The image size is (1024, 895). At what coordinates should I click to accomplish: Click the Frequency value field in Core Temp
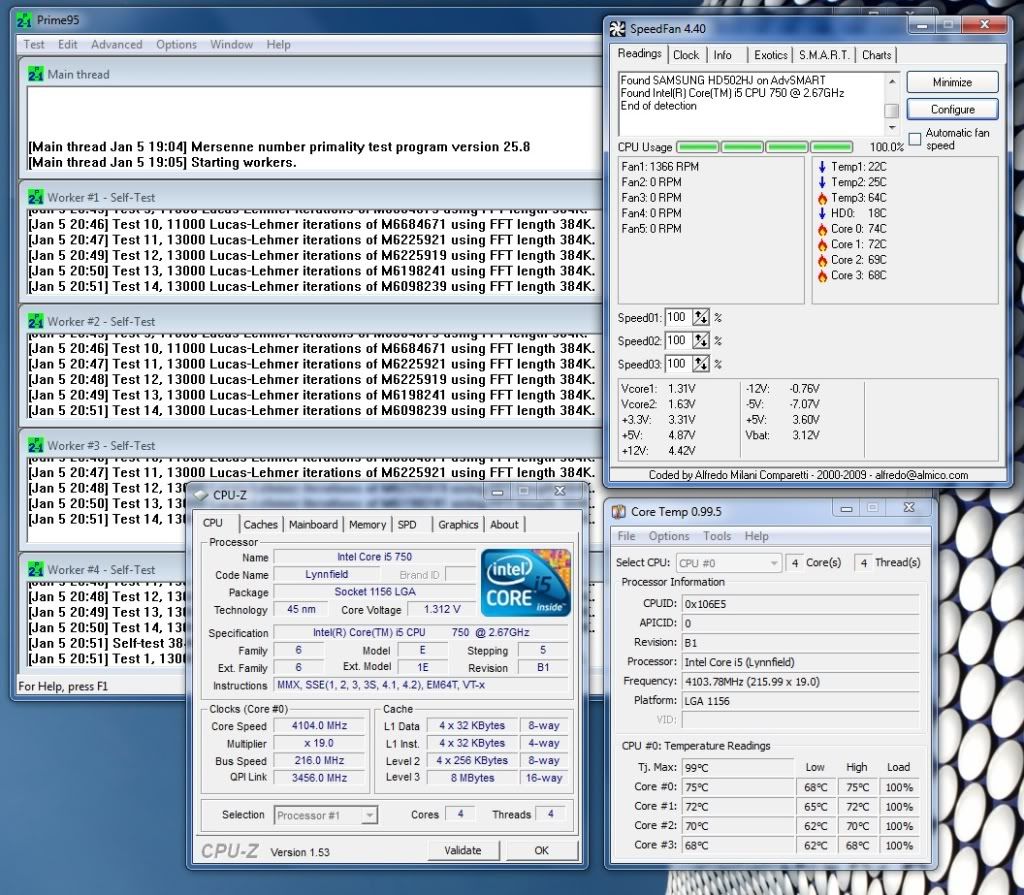tap(801, 681)
